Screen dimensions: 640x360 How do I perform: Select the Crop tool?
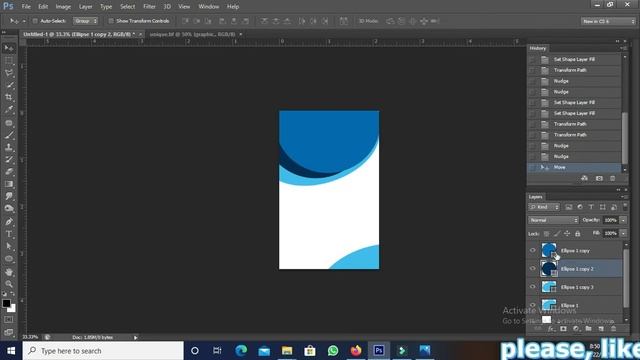pos(9,97)
